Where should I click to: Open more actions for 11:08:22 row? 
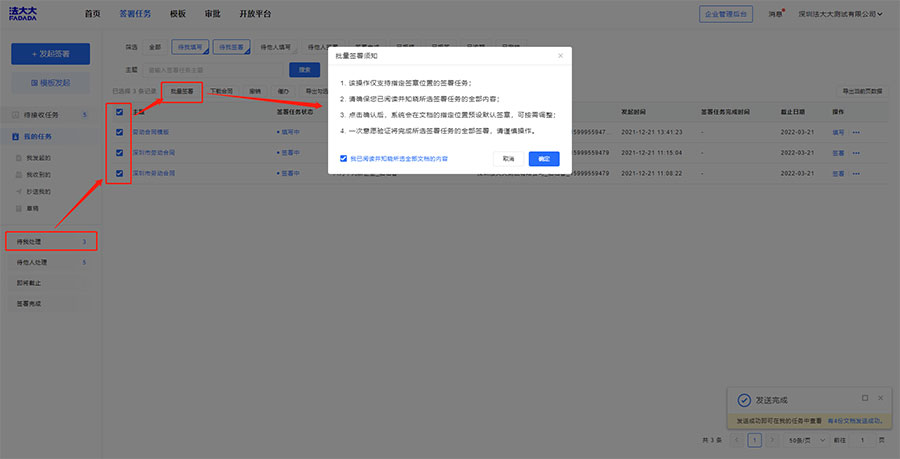coord(856,173)
